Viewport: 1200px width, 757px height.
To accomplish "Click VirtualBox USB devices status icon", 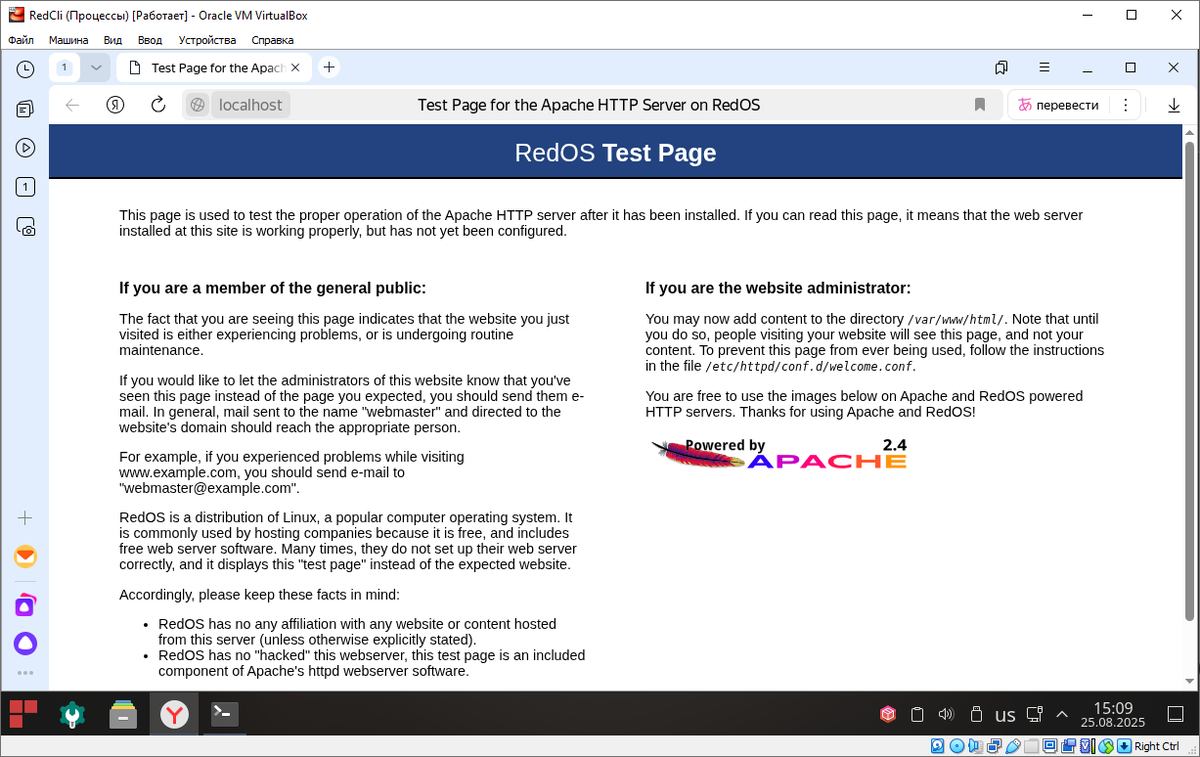I will point(1013,746).
